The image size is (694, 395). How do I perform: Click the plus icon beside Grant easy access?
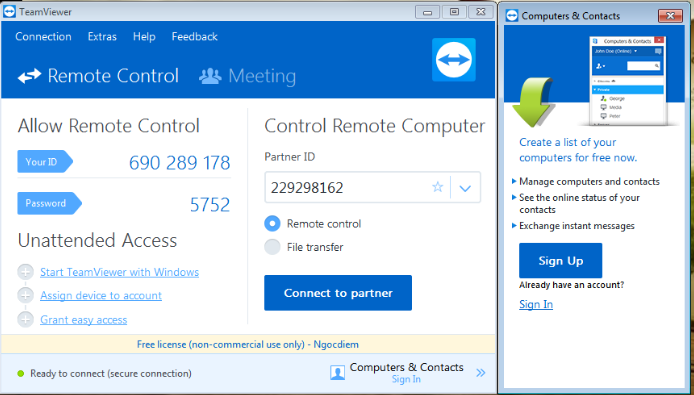25,319
